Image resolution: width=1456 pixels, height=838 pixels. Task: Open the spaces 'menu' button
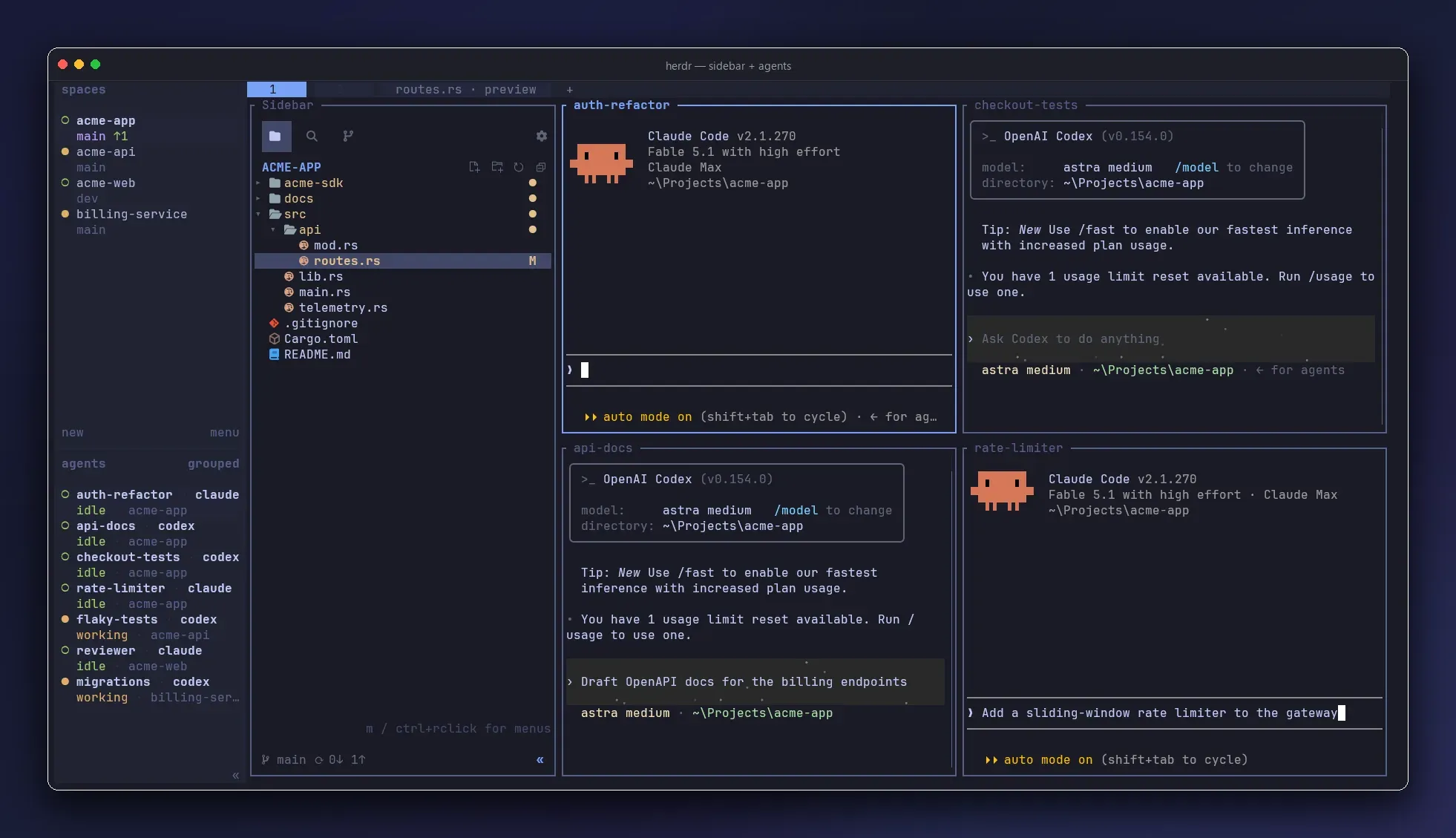click(x=224, y=432)
